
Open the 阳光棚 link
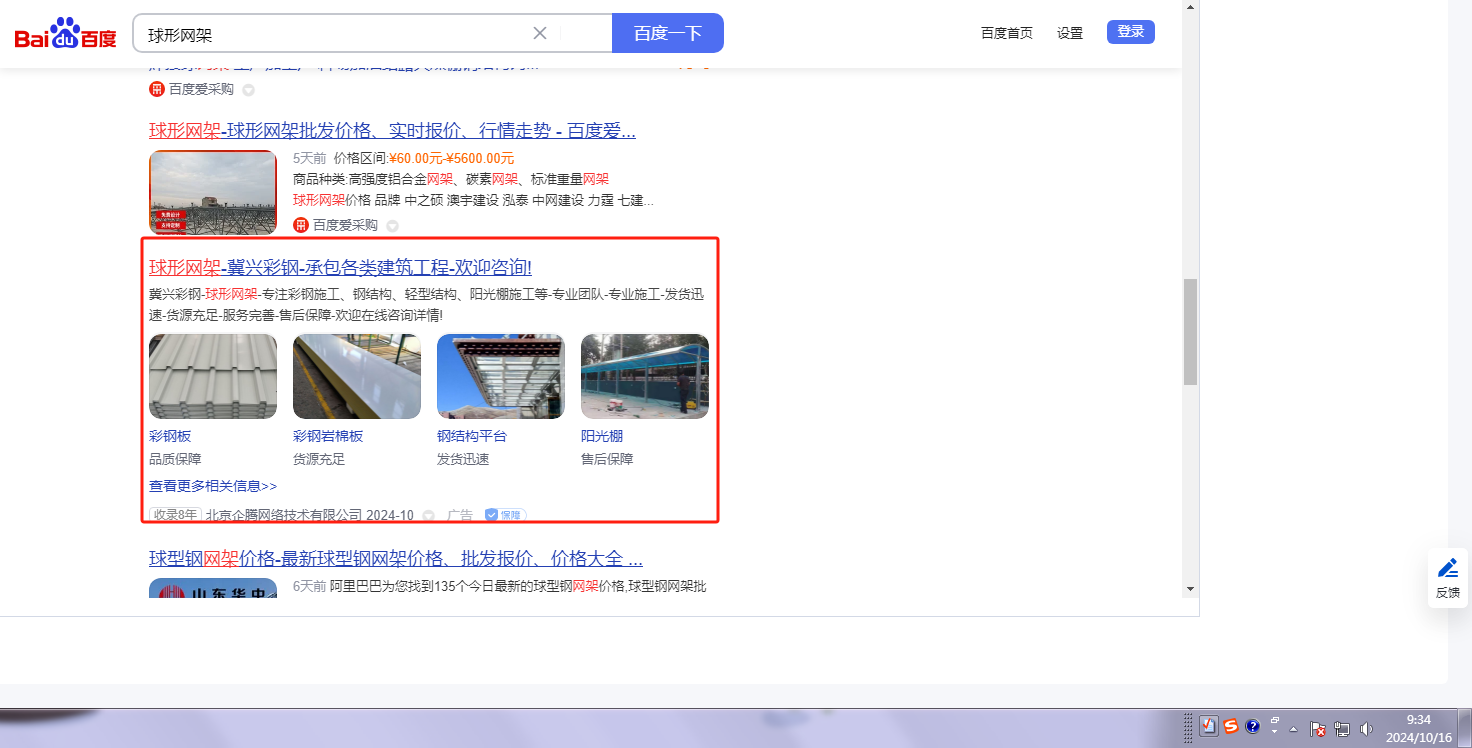602,436
